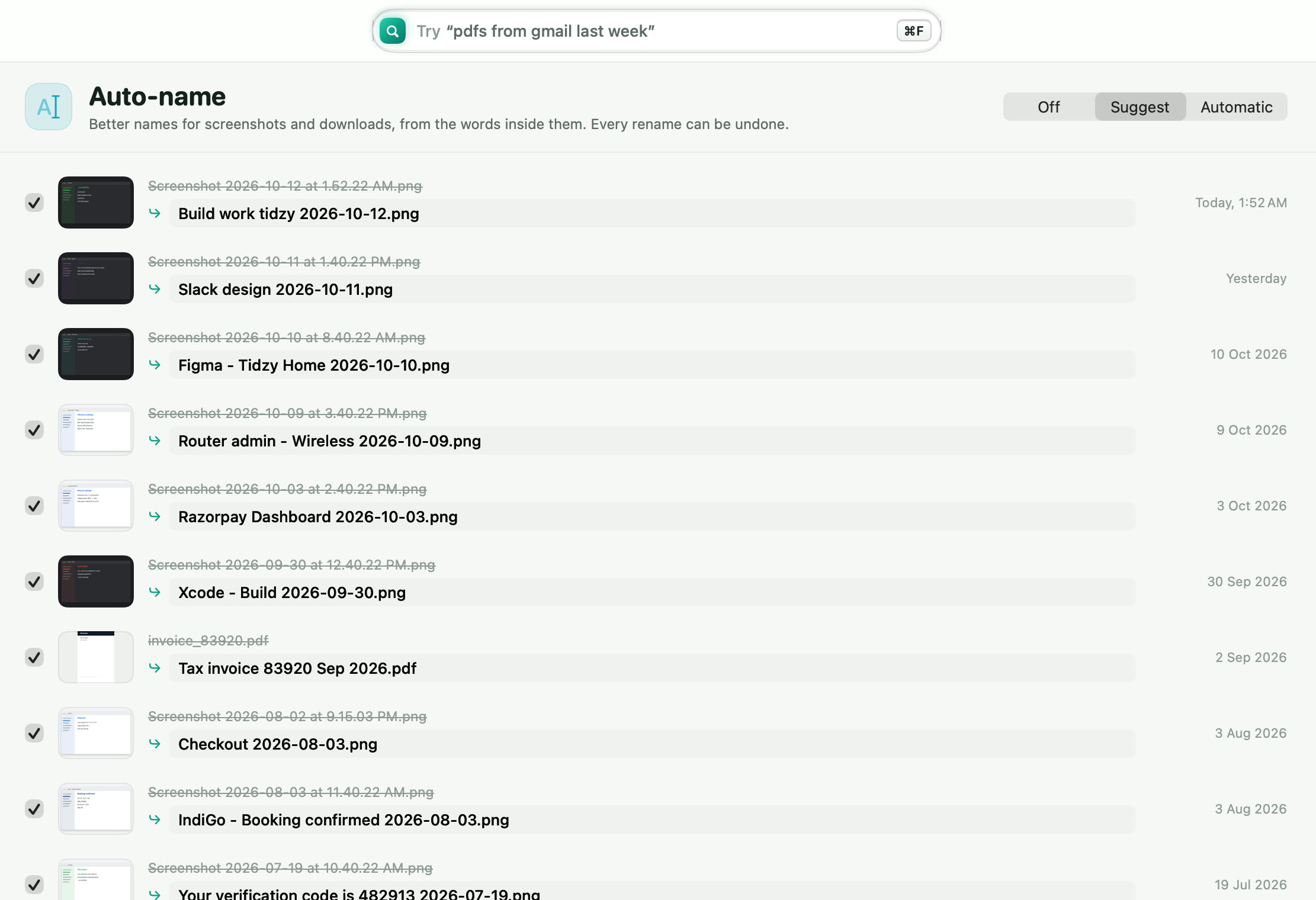Click the search field with gmail hint
The height and width of the screenshot is (900, 1316).
pos(656,31)
